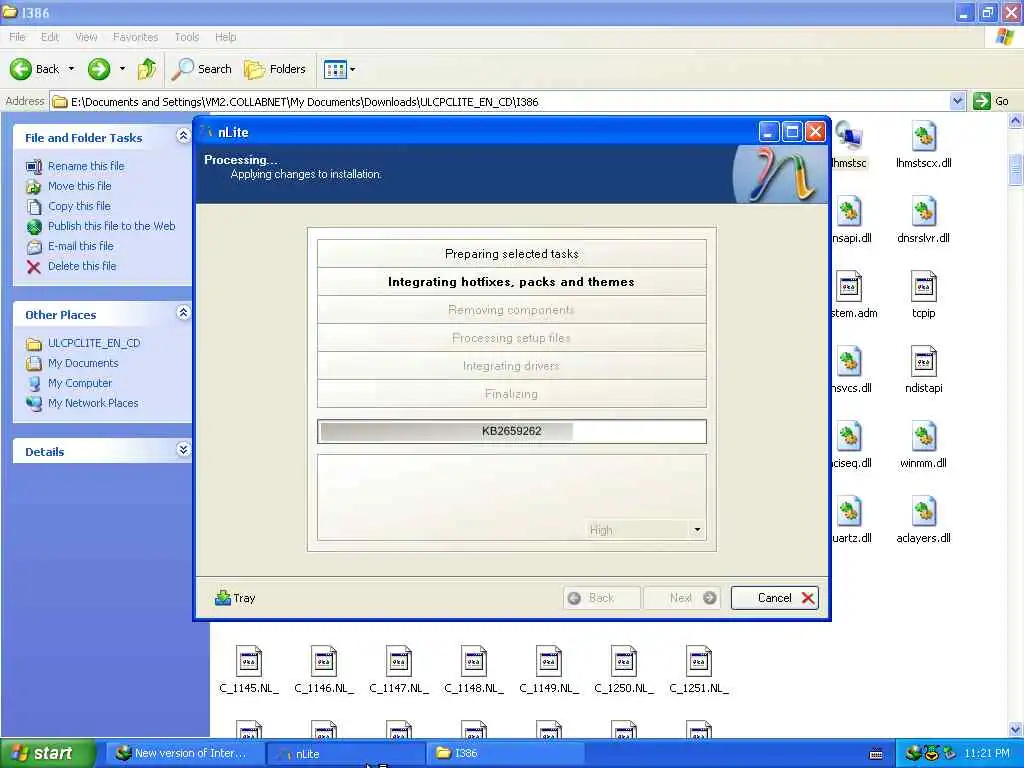
Task: Click the Removing components step
Action: (x=511, y=310)
